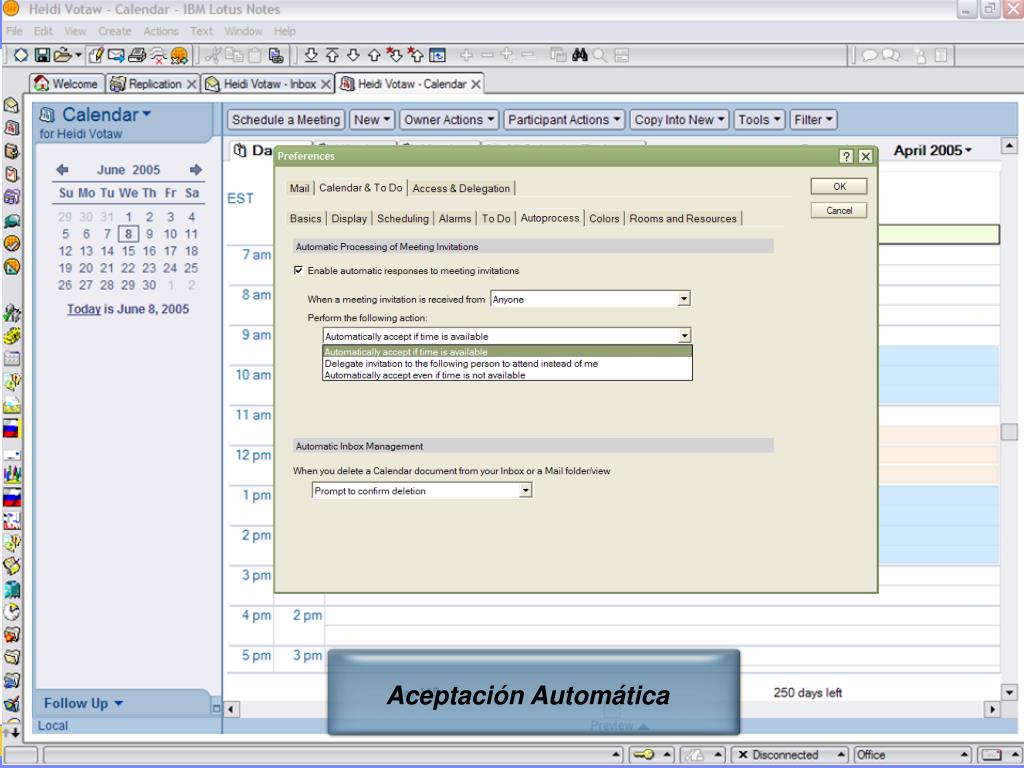Open the Rooms and Resources sub-tab
1024x768 pixels.
(683, 218)
